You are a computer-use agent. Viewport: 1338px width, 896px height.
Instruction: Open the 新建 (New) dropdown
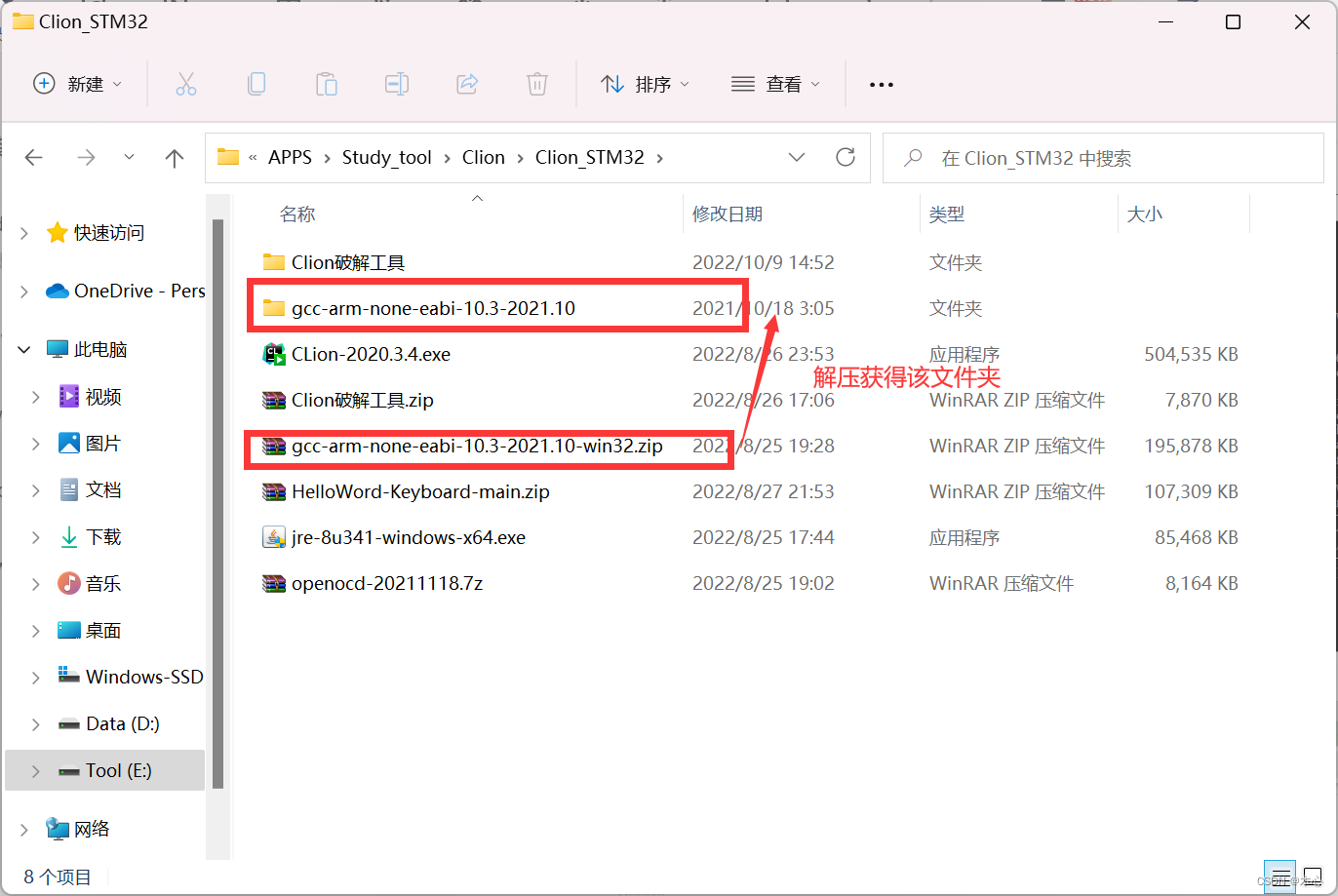(x=78, y=85)
